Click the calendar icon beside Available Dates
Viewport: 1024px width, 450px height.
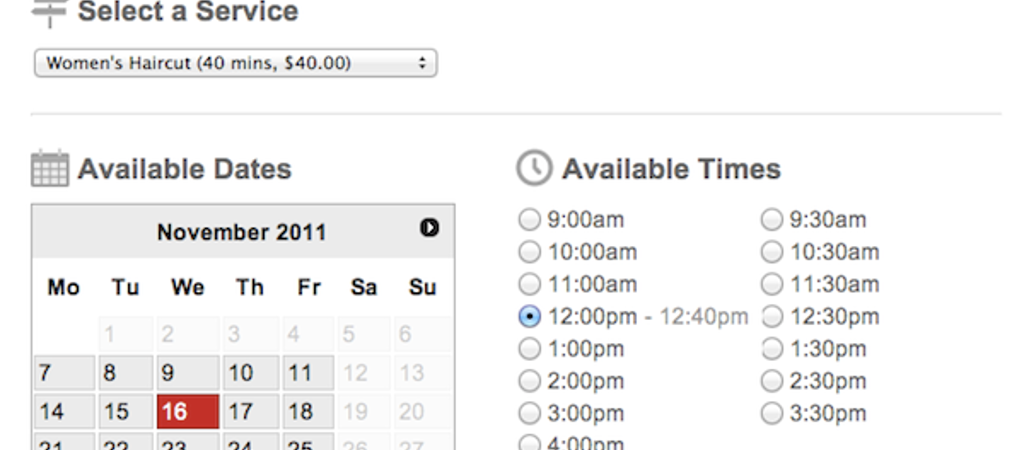tap(50, 169)
